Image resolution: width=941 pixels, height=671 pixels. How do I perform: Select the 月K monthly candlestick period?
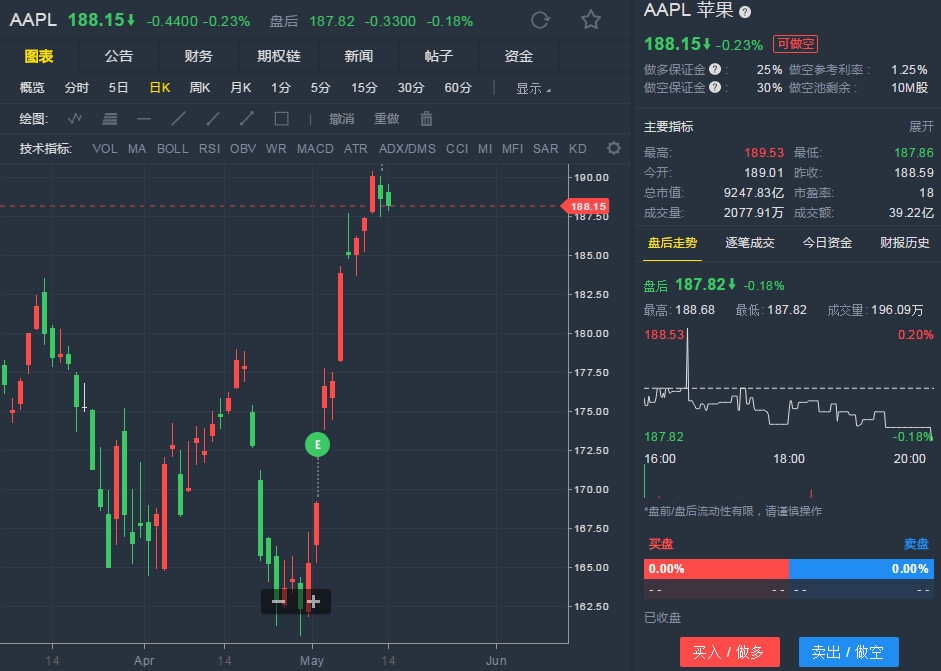241,88
